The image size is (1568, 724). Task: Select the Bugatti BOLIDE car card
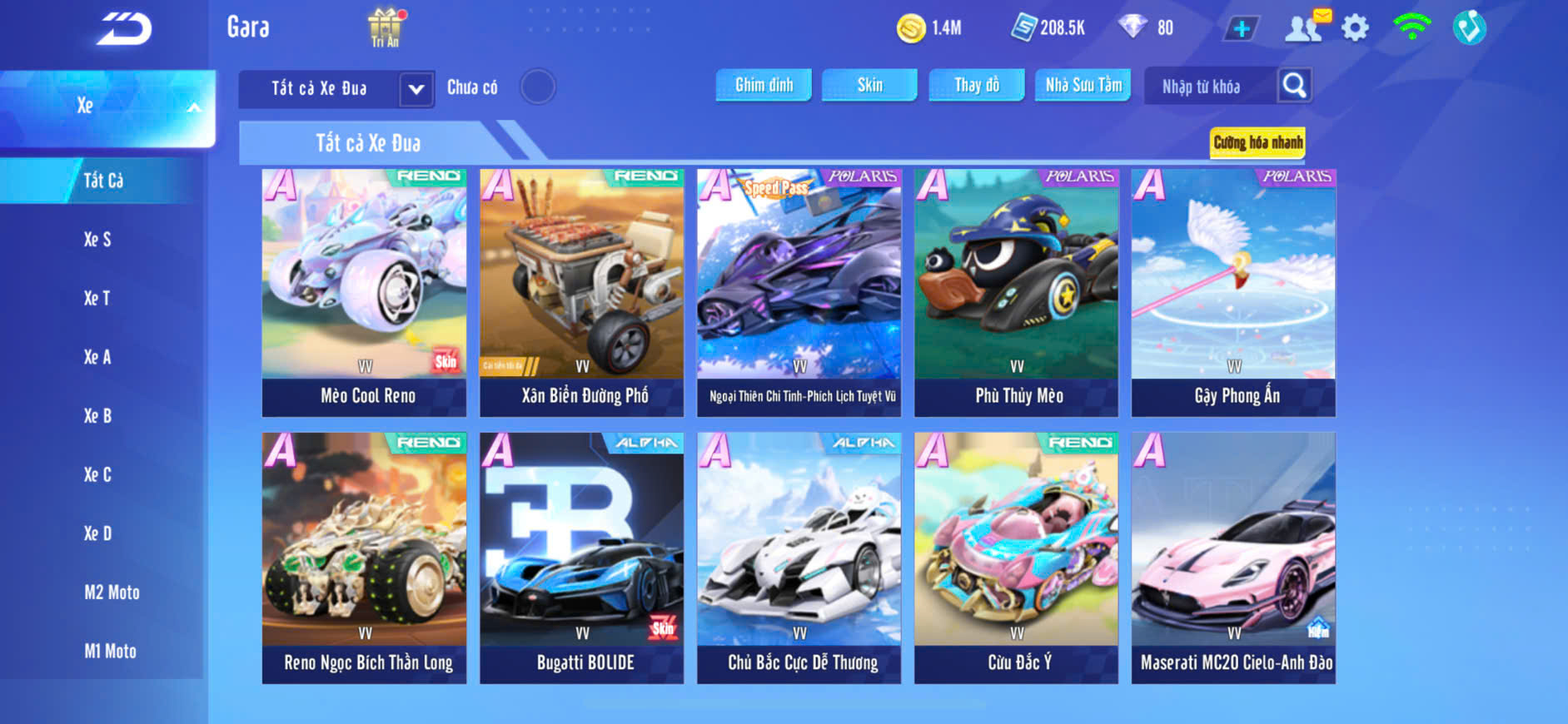(x=582, y=558)
